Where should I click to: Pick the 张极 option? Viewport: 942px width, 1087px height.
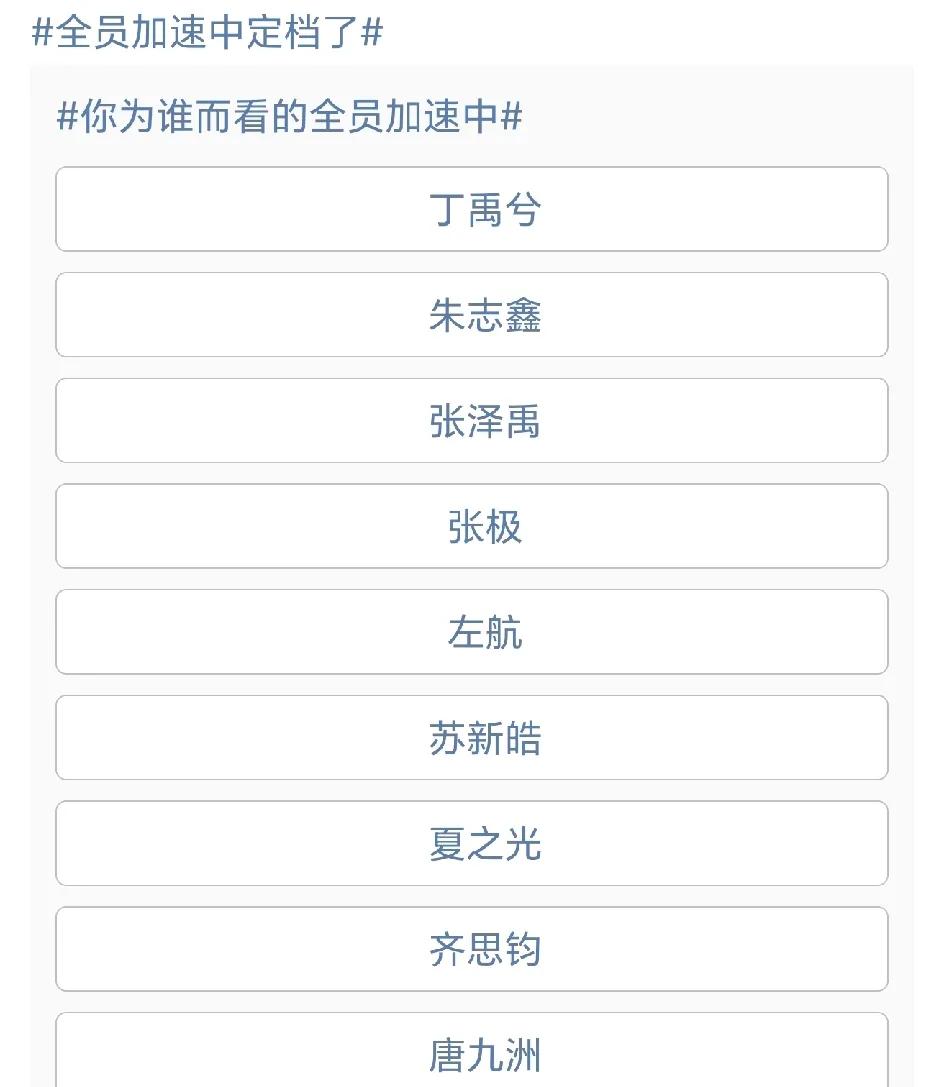pyautogui.click(x=471, y=526)
